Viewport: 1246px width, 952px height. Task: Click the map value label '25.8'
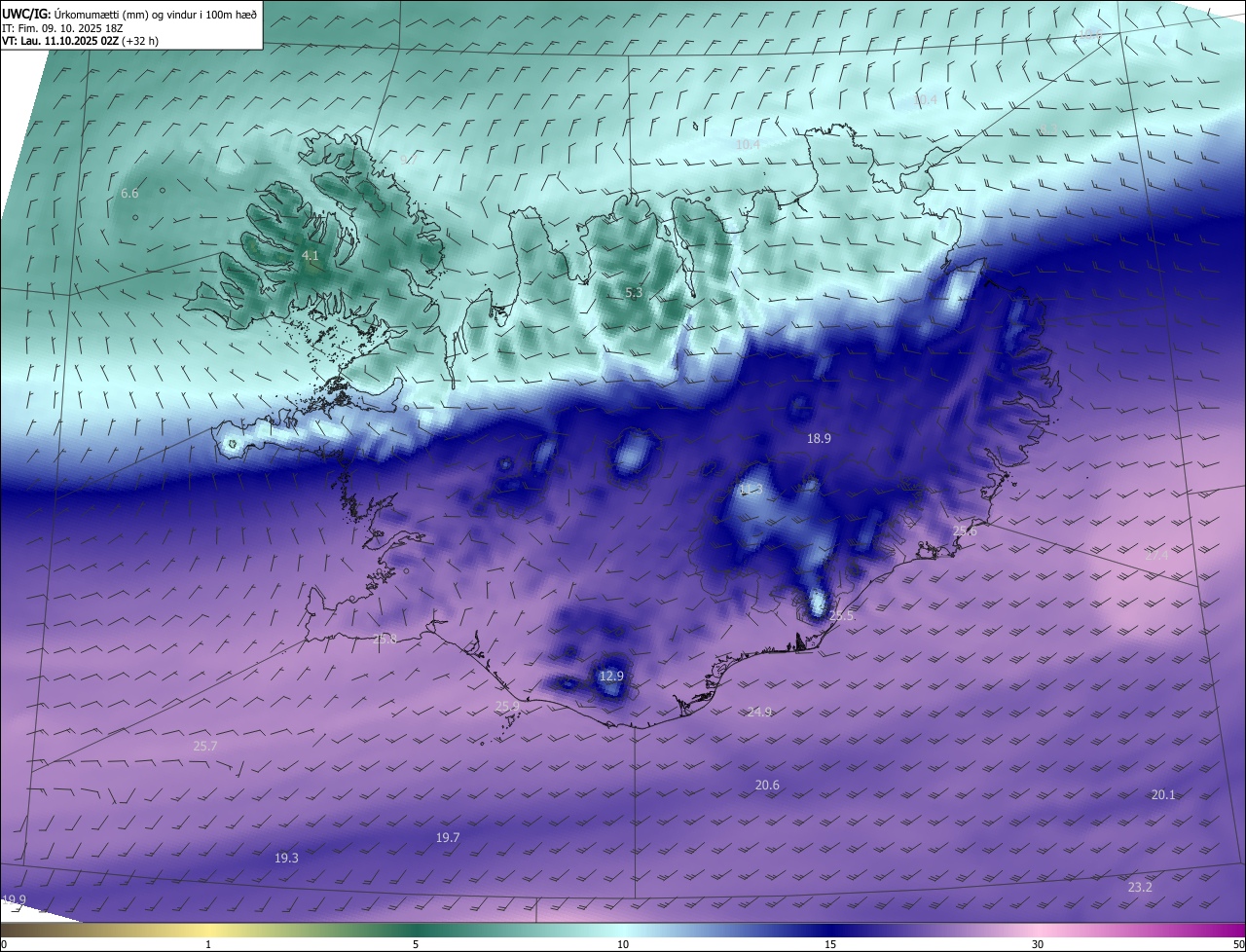[x=385, y=640]
